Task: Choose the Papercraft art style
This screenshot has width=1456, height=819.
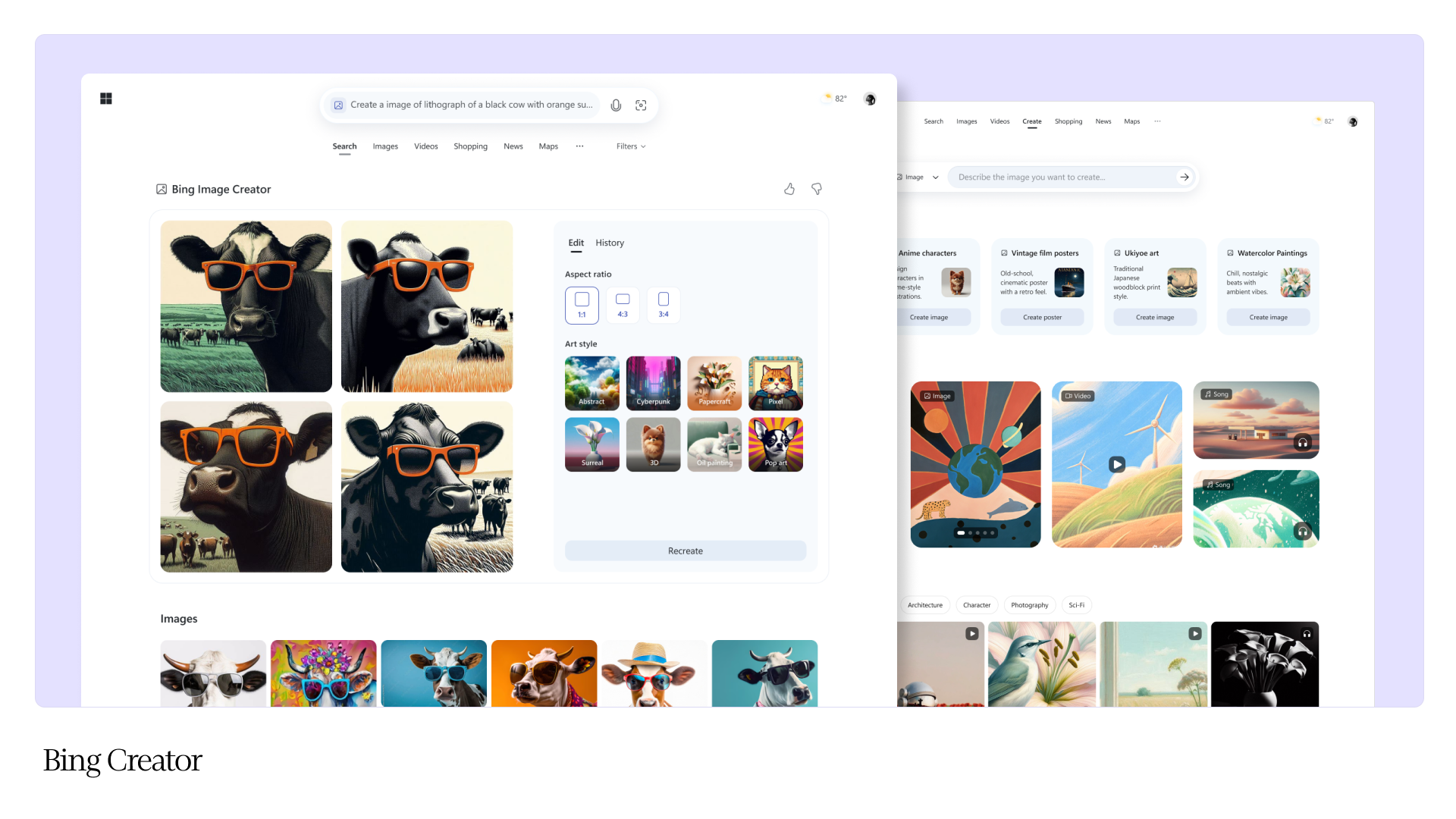Action: click(714, 383)
